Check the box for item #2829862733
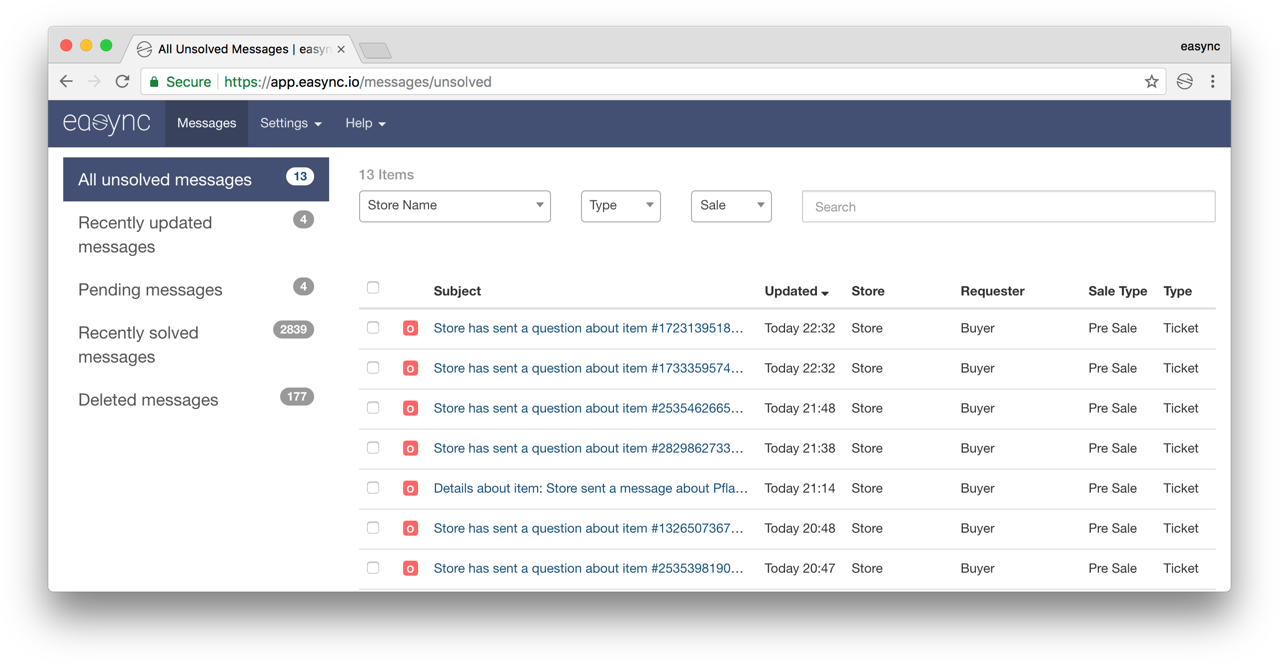 [373, 447]
